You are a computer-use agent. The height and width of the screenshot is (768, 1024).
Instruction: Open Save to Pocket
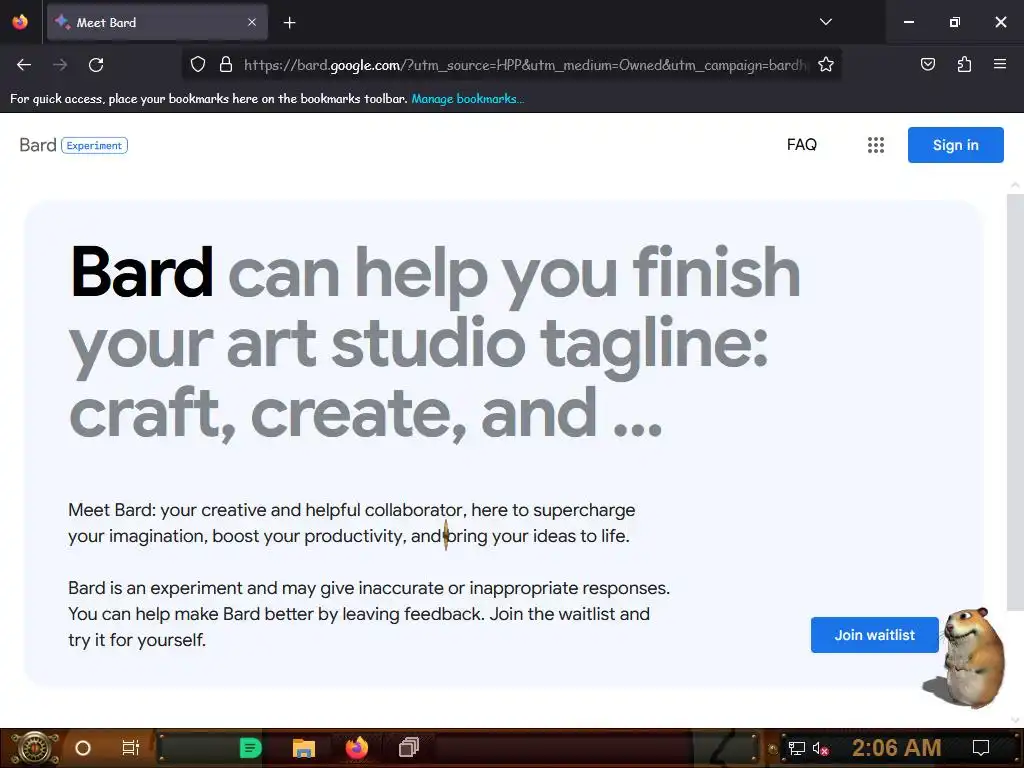(927, 64)
